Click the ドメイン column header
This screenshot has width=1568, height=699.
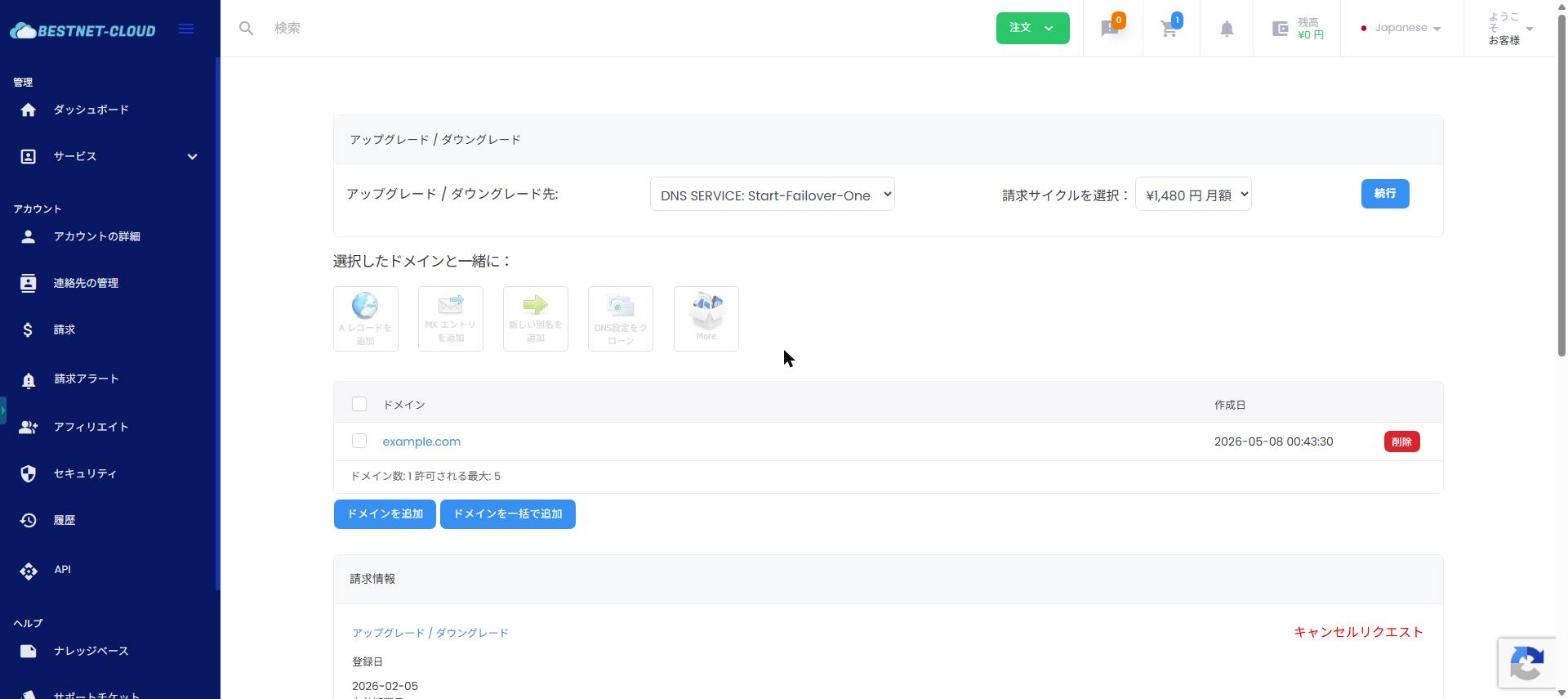point(404,405)
